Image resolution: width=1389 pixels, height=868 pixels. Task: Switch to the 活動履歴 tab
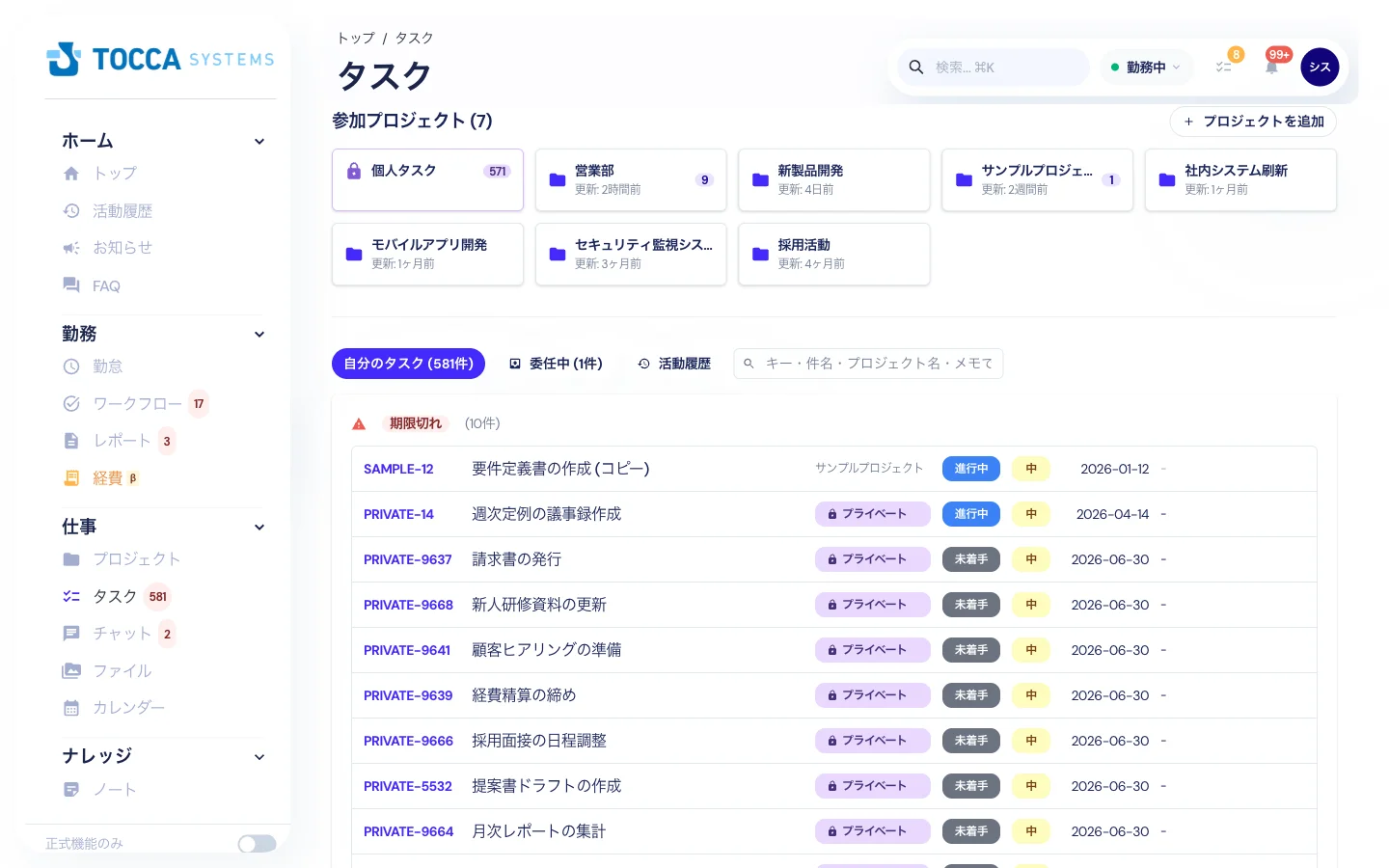click(674, 364)
